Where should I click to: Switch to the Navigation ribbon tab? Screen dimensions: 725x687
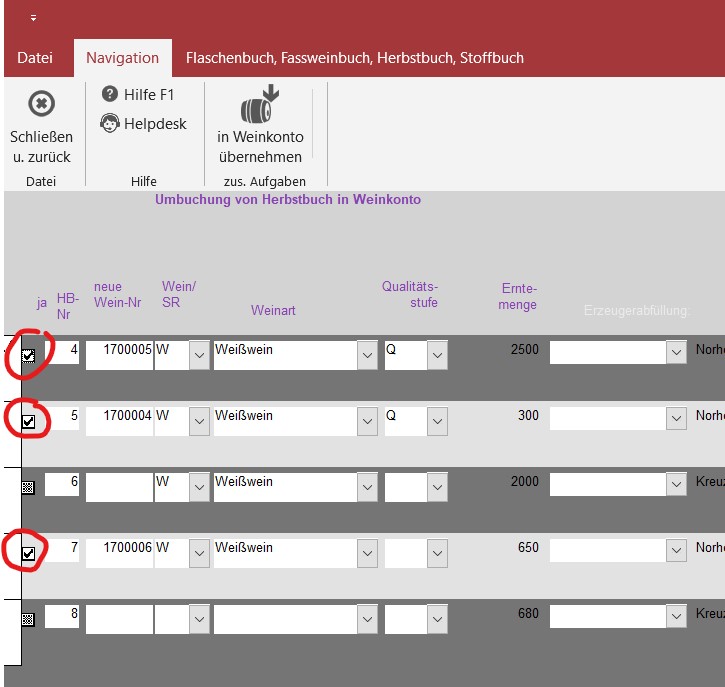click(122, 58)
